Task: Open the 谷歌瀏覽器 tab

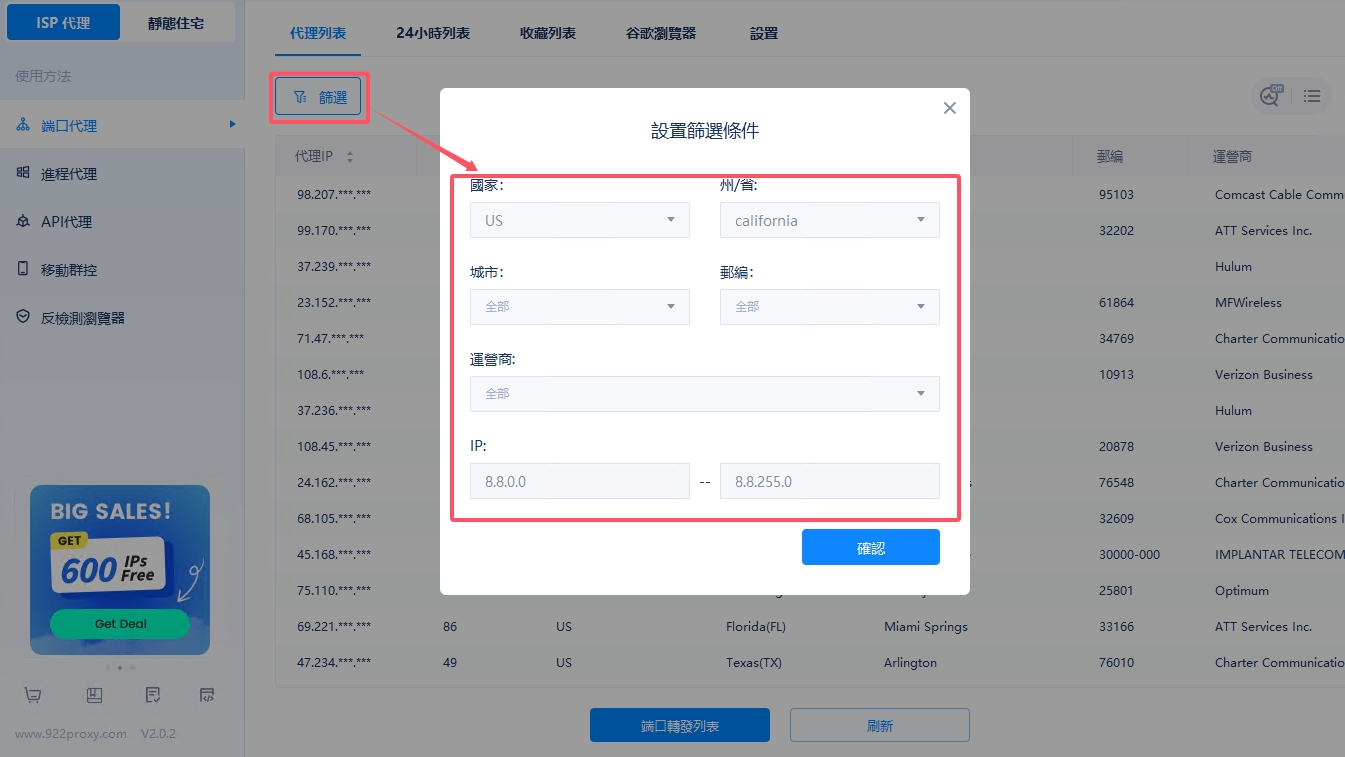Action: tap(661, 33)
